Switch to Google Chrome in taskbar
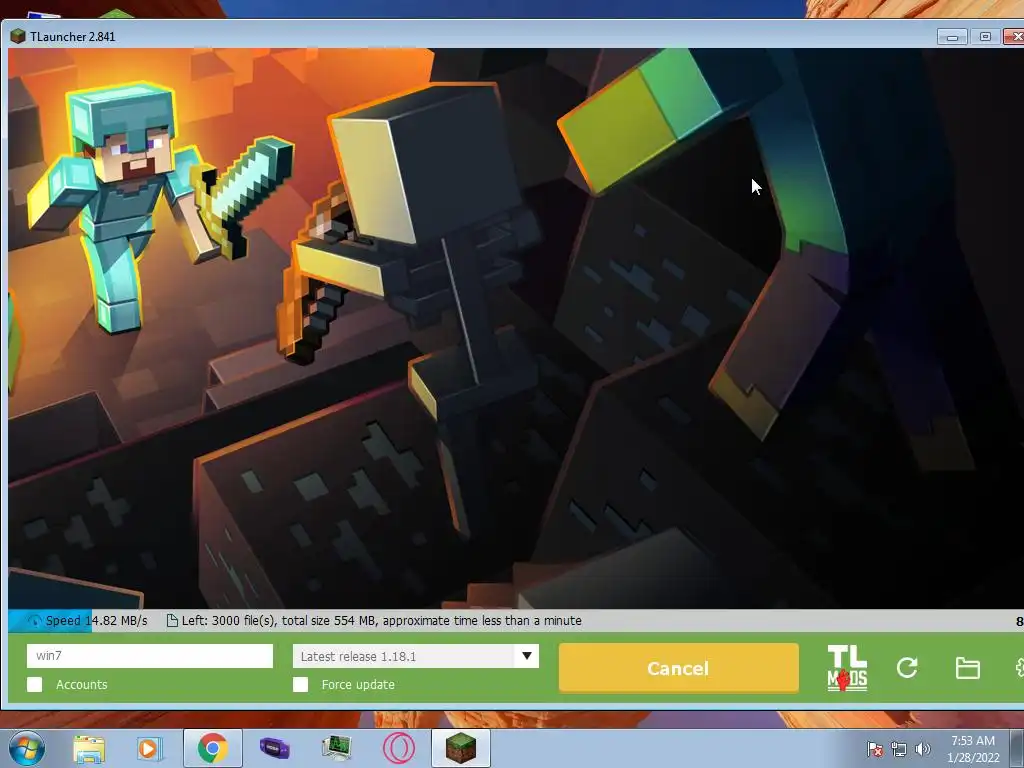This screenshot has height=768, width=1024. pyautogui.click(x=213, y=748)
